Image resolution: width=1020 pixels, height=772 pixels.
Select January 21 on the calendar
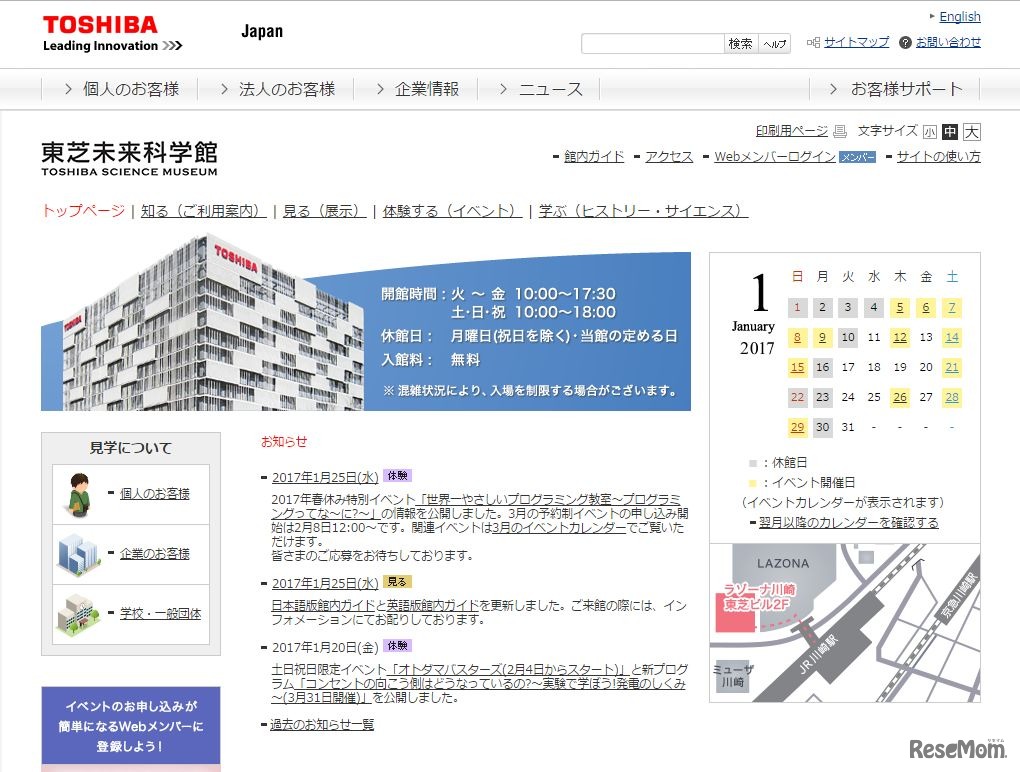(x=952, y=367)
